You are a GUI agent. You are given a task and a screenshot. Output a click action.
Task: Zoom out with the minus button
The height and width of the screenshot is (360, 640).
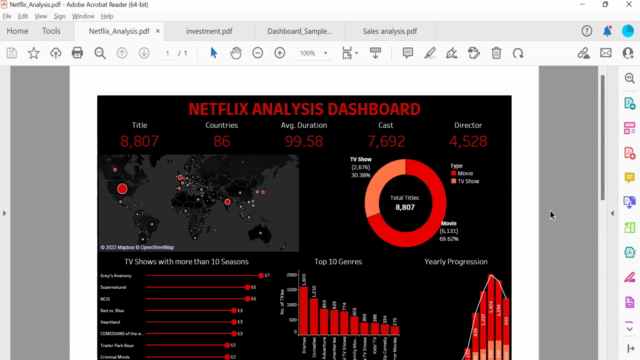click(258, 53)
